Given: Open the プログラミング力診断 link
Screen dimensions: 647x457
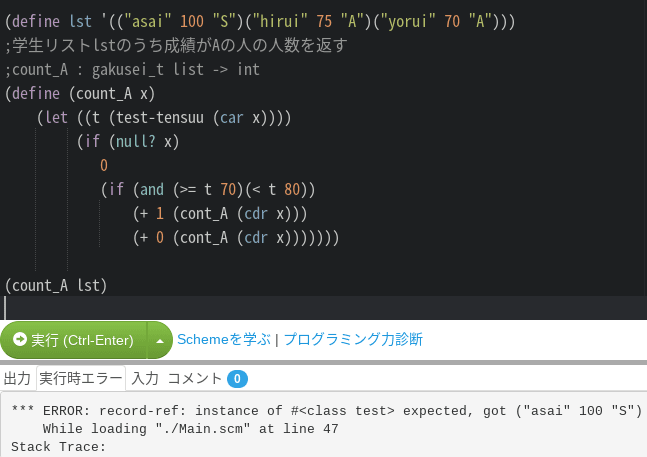Looking at the screenshot, I should 353,339.
